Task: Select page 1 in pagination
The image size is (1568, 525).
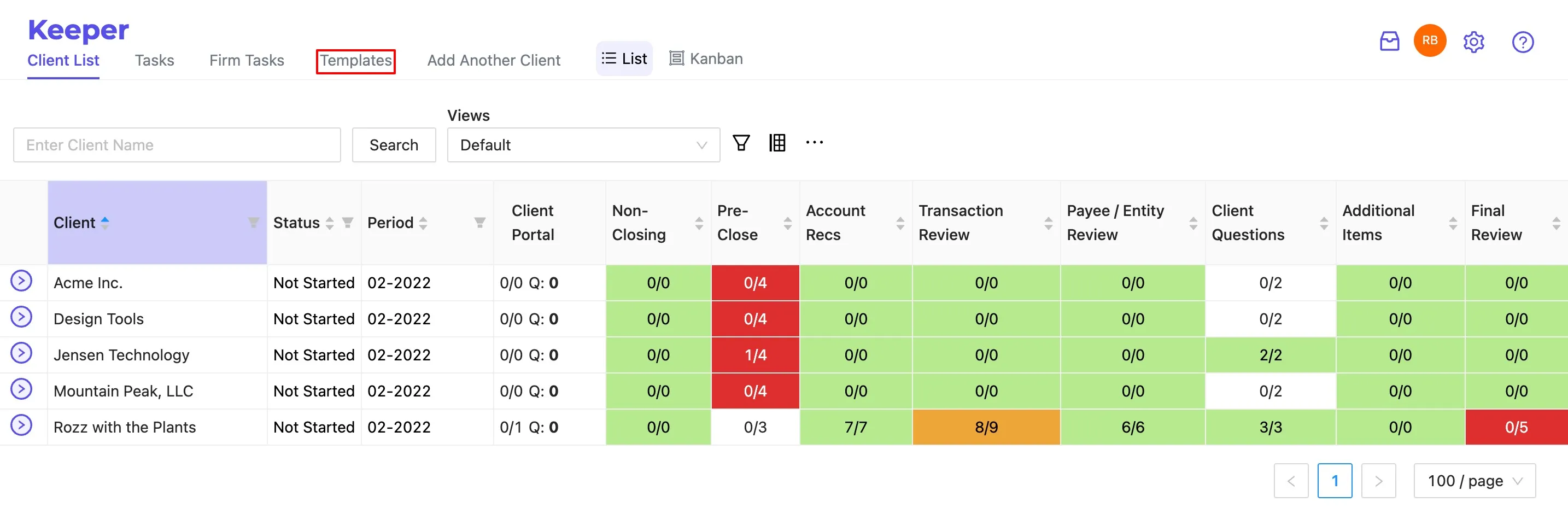Action: [1335, 481]
